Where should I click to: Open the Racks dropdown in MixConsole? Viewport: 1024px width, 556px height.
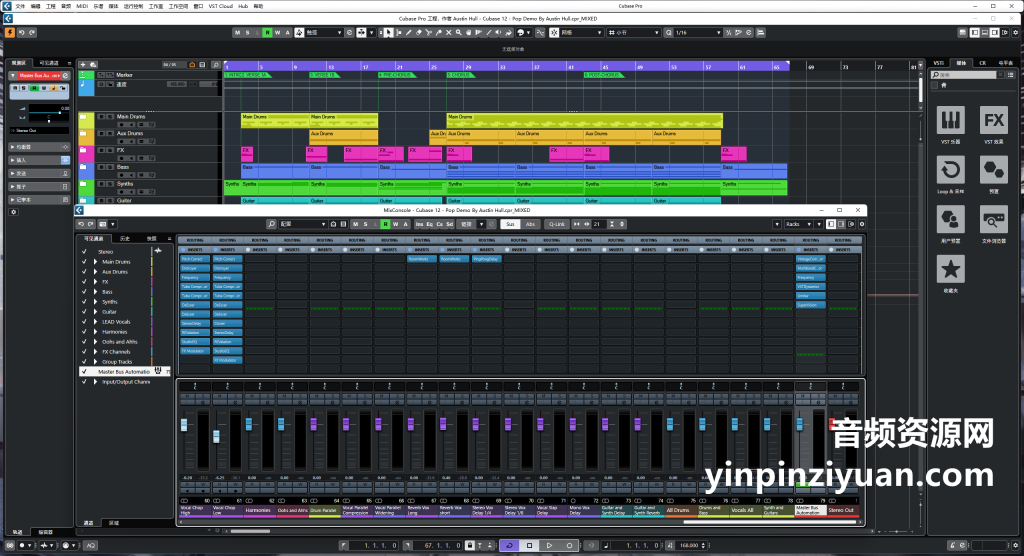pos(799,224)
